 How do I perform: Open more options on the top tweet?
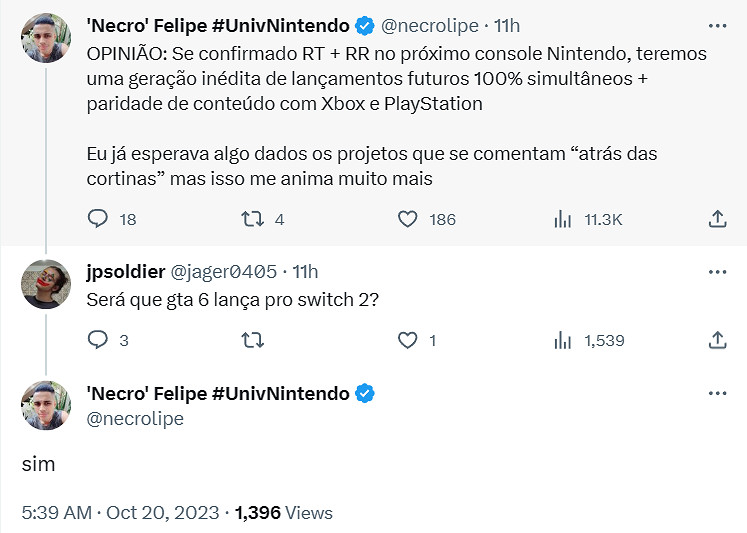[717, 25]
